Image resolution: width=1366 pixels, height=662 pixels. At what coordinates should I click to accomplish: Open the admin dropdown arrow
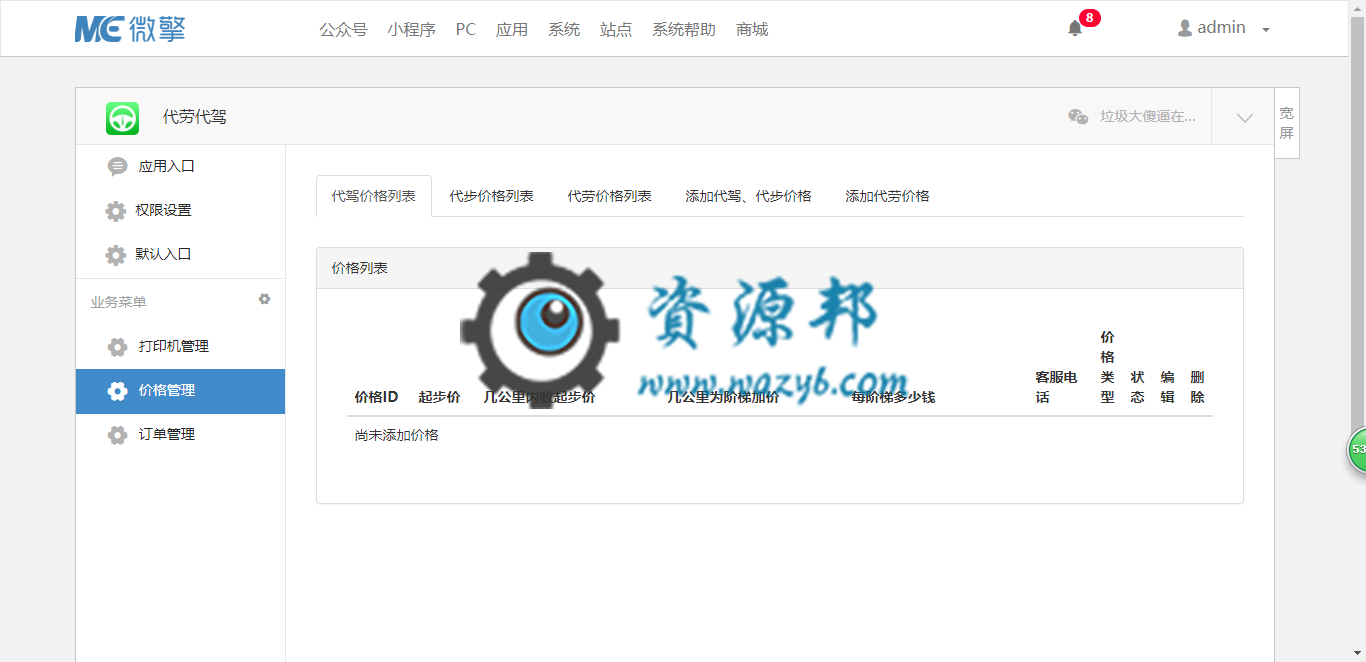(x=1265, y=30)
